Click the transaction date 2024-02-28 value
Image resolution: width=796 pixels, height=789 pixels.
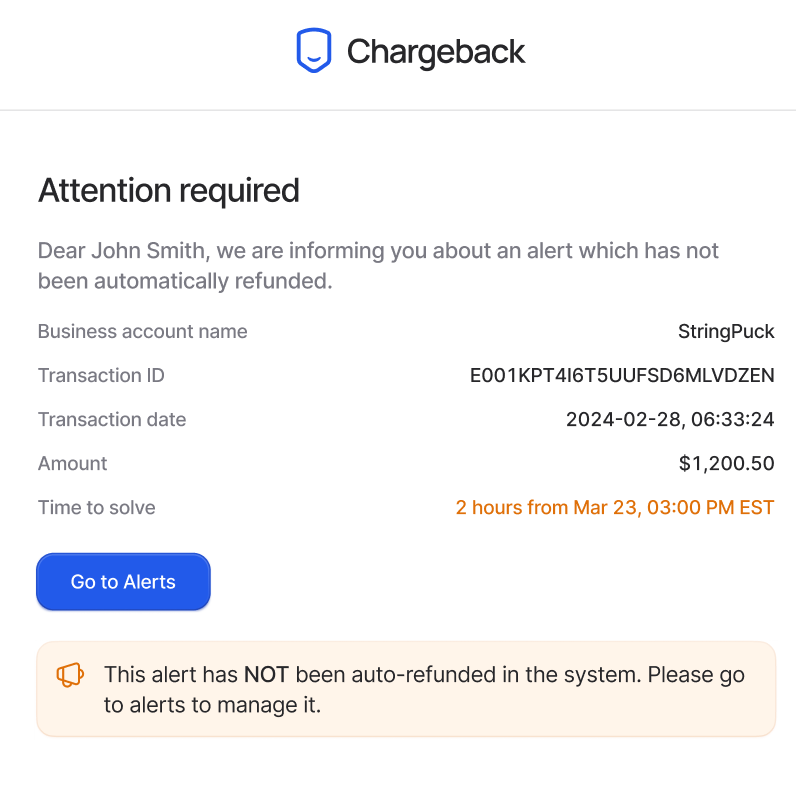670,419
